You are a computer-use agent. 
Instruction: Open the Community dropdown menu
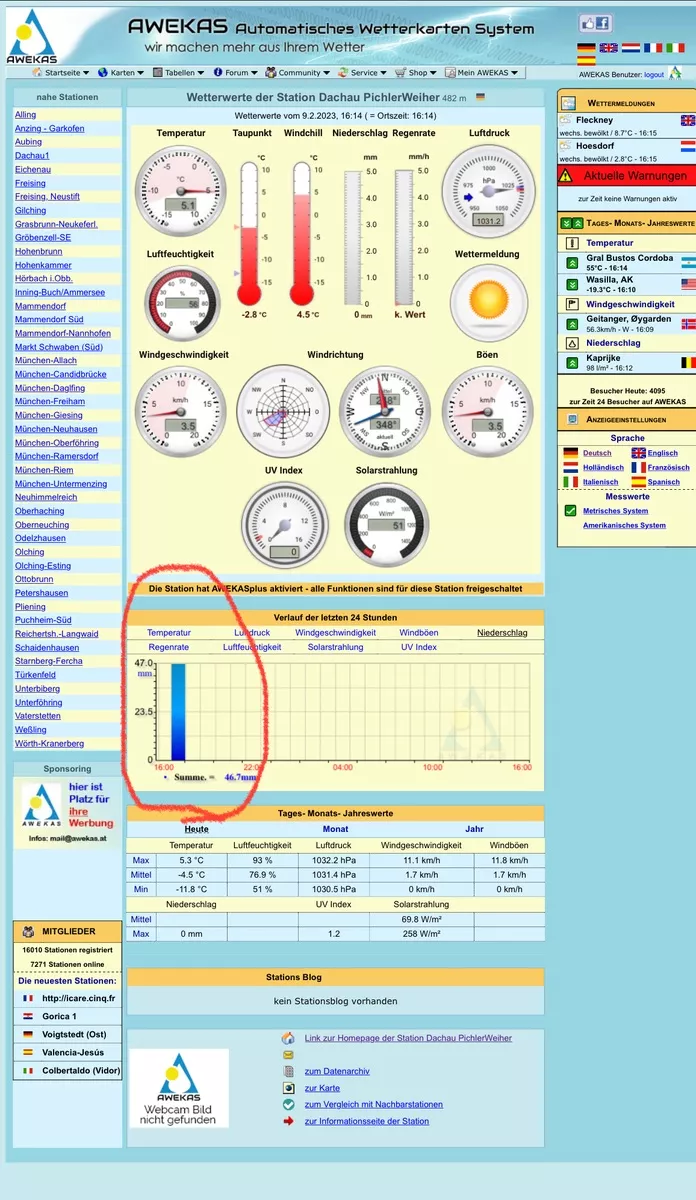(299, 73)
